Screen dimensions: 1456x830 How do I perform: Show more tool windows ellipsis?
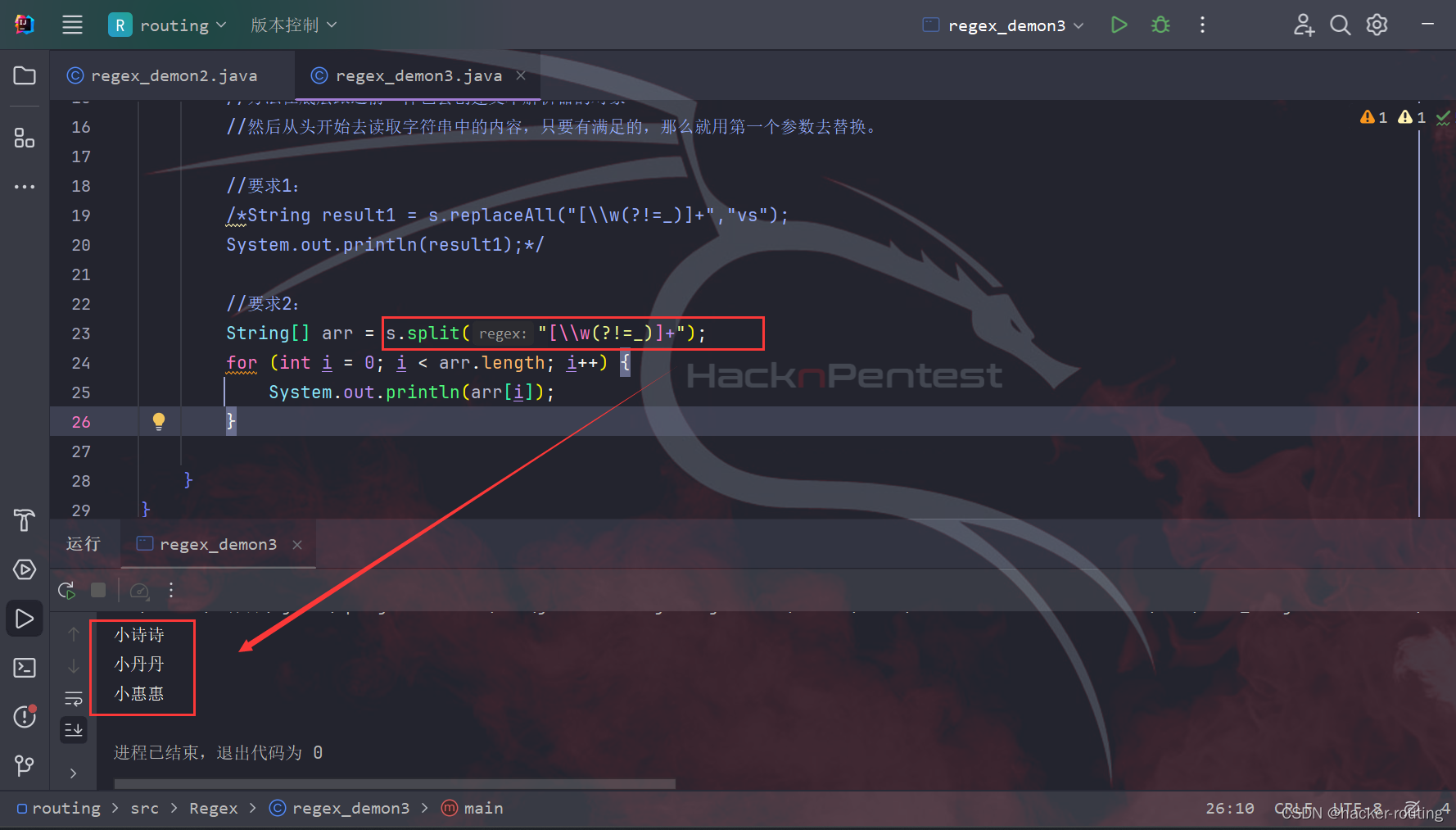click(x=25, y=187)
